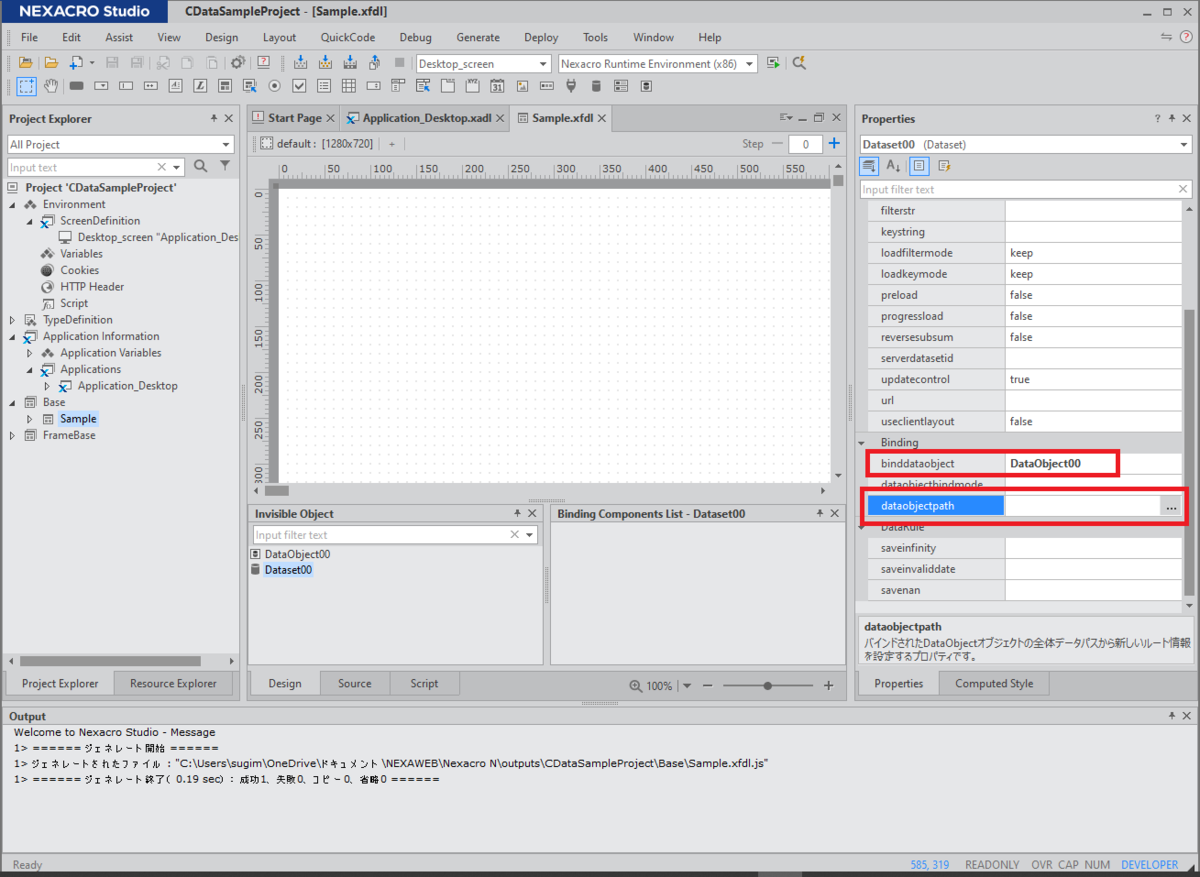Pin the Project Explorer panel
The height and width of the screenshot is (877, 1200).
point(214,119)
